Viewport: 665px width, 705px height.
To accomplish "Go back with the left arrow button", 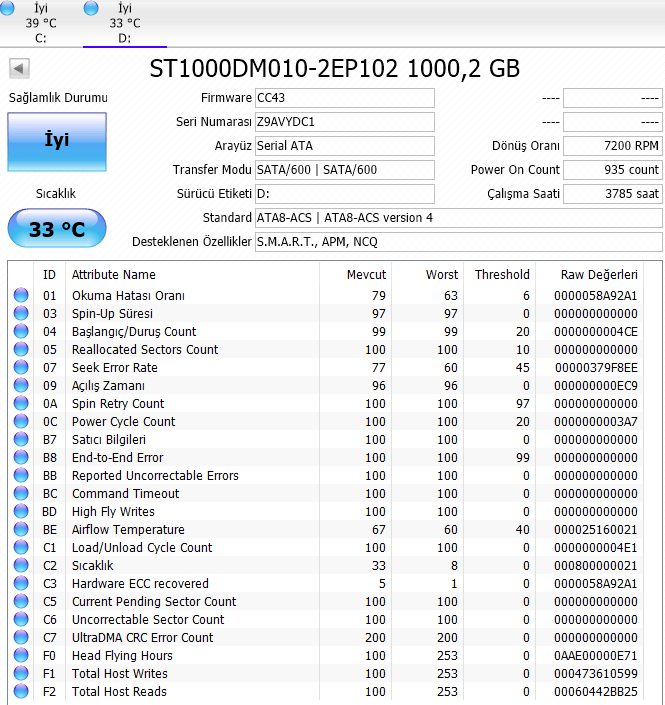I will coord(19,69).
